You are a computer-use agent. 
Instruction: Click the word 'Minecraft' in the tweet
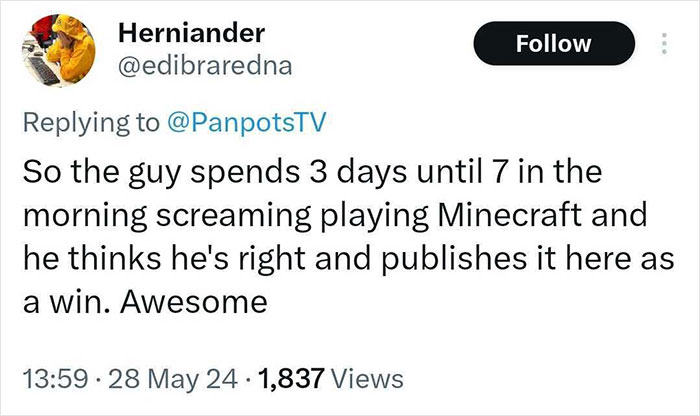coord(510,215)
